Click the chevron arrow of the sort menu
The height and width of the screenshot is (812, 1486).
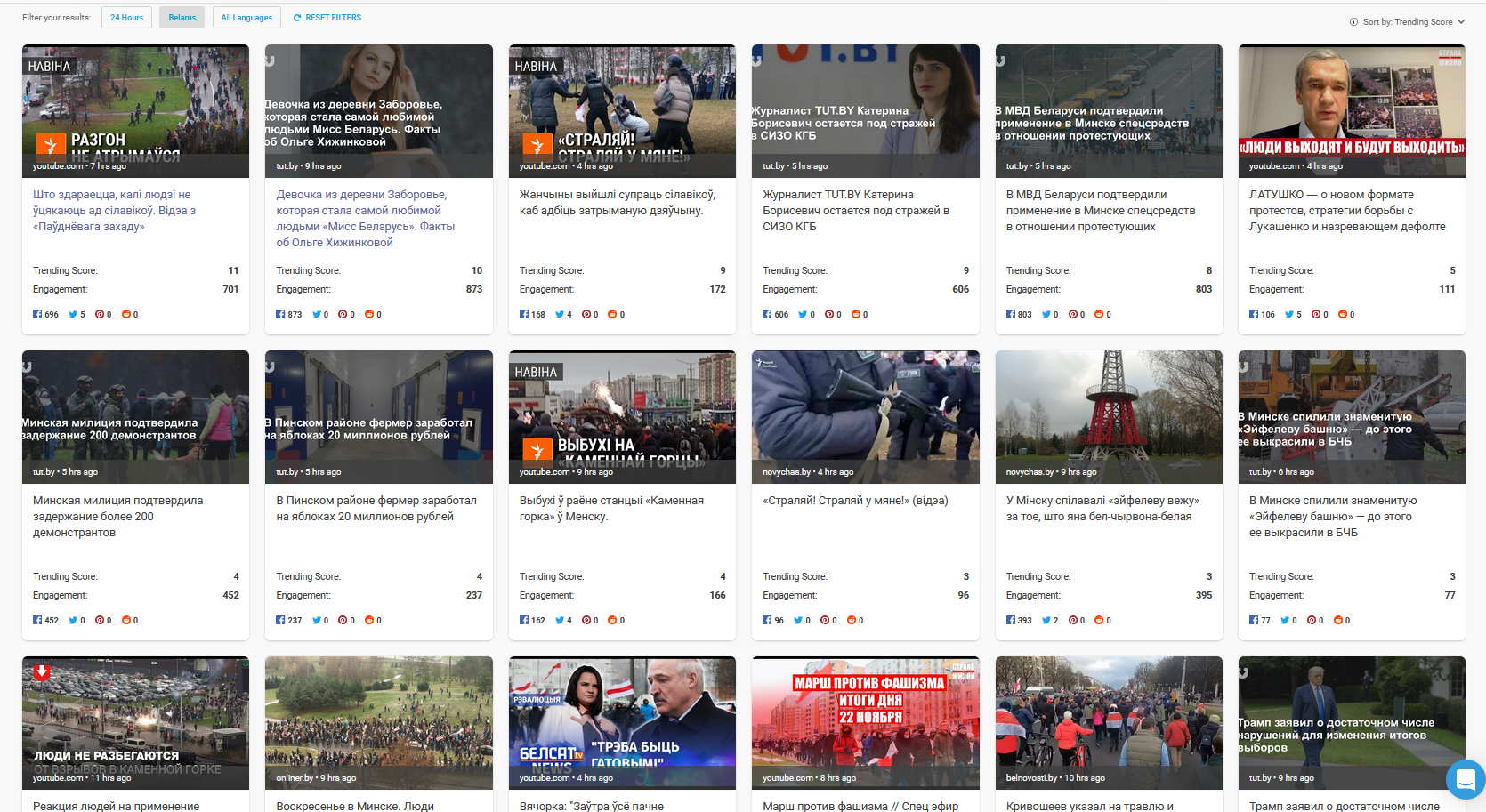[x=1460, y=22]
